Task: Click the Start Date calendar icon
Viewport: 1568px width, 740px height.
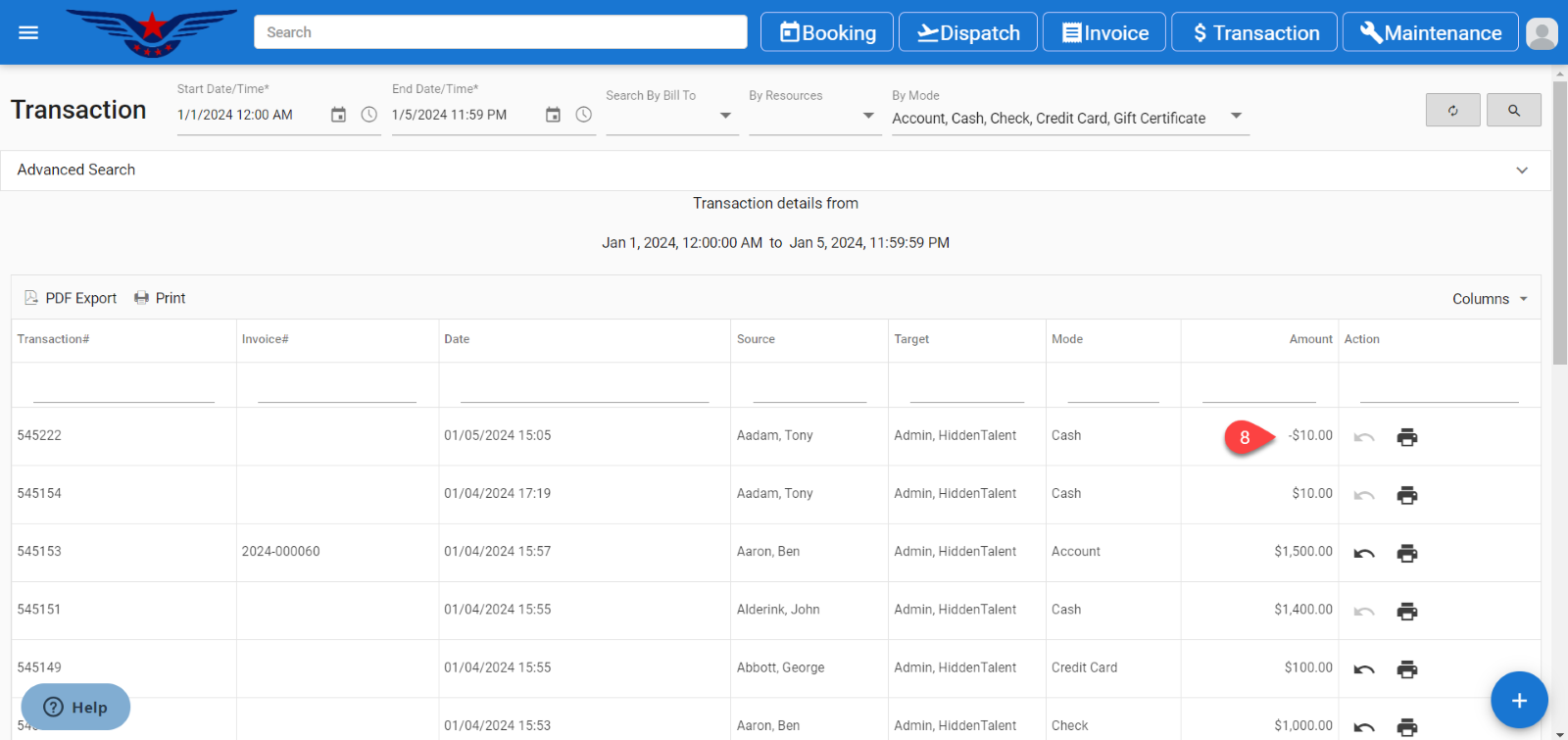Action: (338, 115)
